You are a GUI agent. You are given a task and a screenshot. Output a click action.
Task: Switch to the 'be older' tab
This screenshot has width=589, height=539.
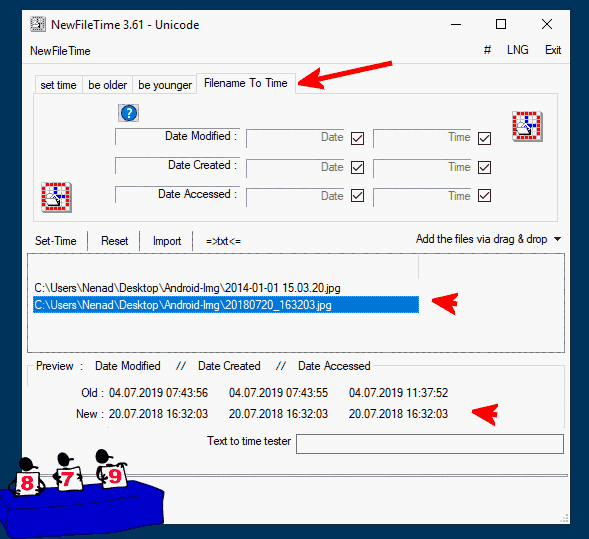pyautogui.click(x=107, y=85)
